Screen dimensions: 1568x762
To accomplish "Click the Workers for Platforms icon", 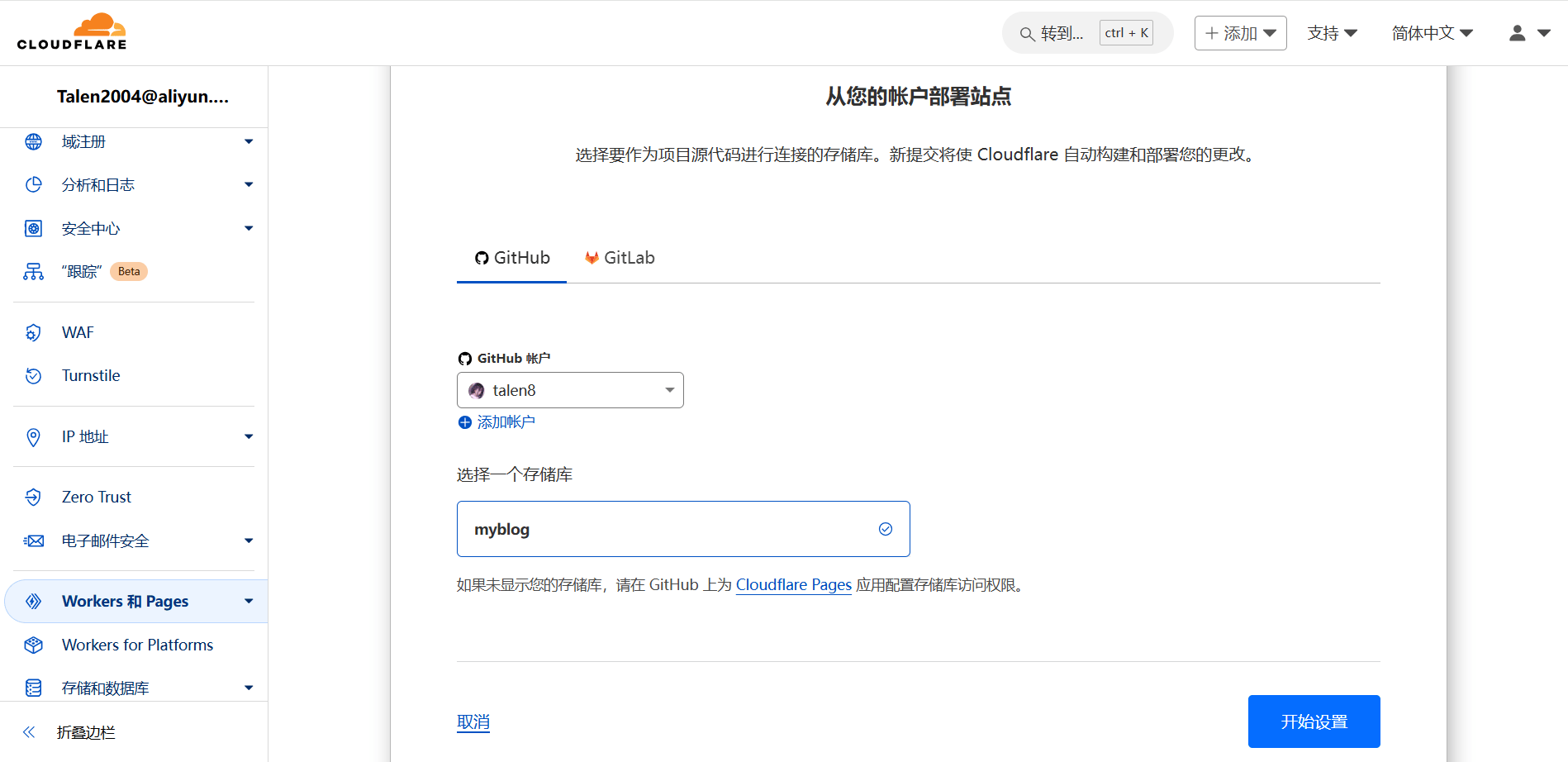I will [x=33, y=645].
